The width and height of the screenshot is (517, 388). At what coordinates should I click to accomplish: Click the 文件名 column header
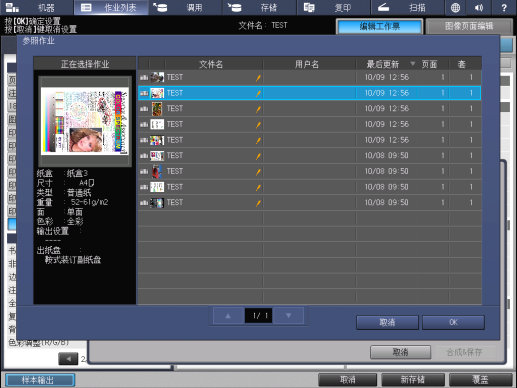pos(211,64)
